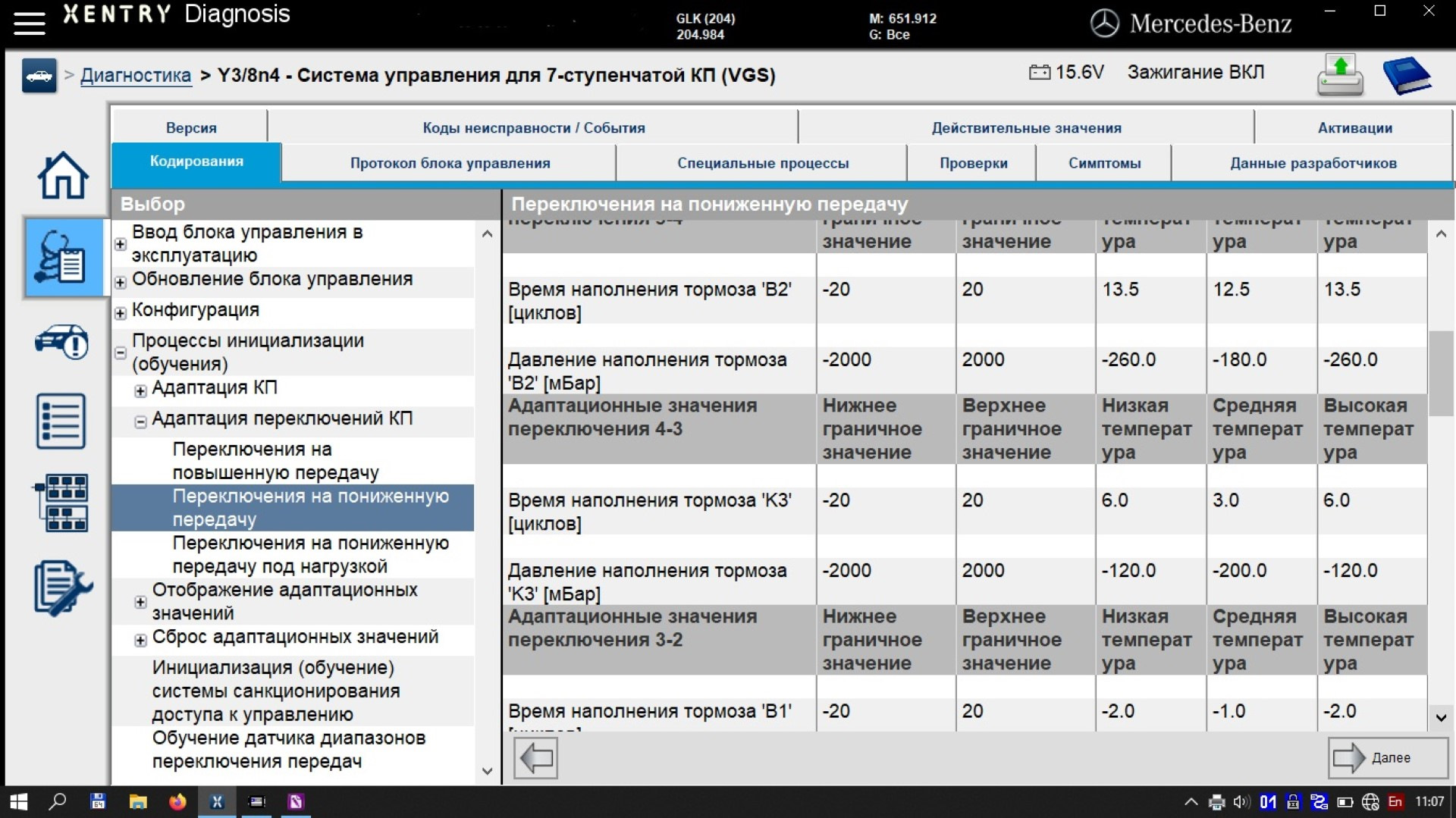Screen dimensions: 1456x818
Task: Open the Действительные значения tab
Action: coord(1026,127)
